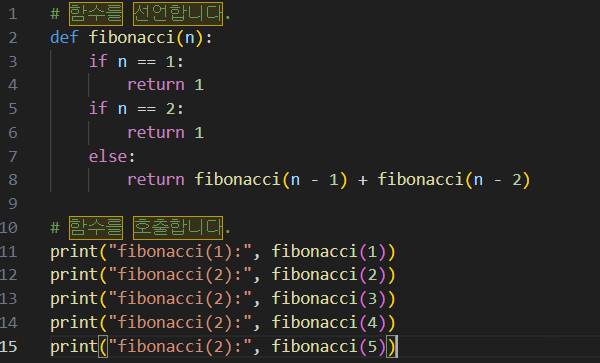Click the string "fibonacci(2):" on line 14
The image size is (600, 363).
180,323
